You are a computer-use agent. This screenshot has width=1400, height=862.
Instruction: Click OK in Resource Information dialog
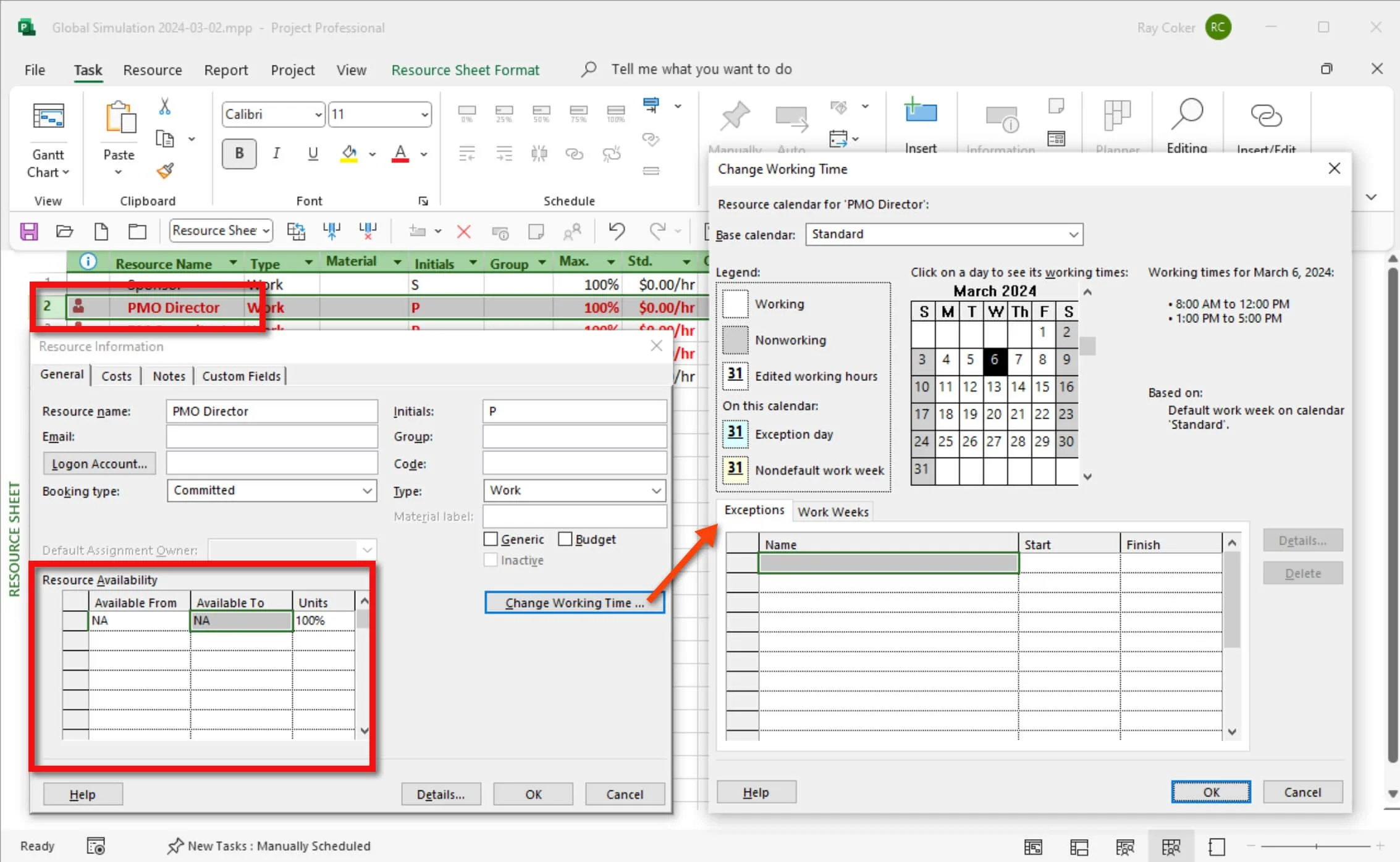(x=533, y=794)
